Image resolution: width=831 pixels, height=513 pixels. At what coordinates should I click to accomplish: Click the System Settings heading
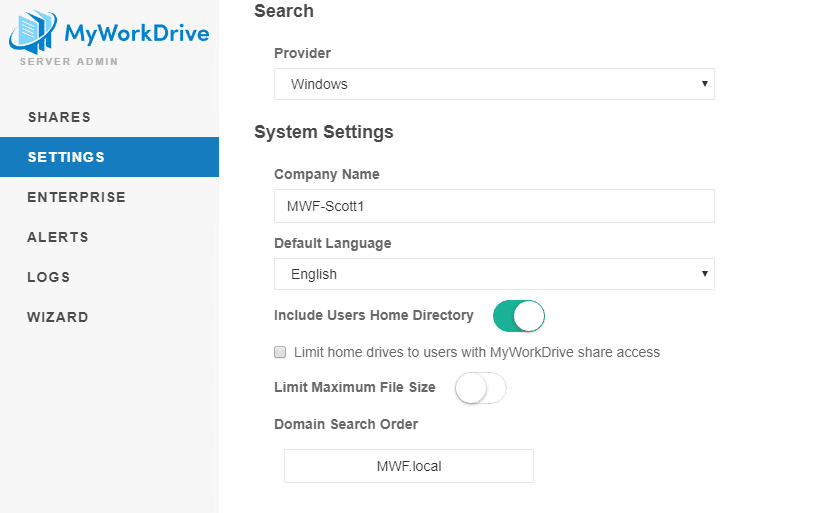pyautogui.click(x=324, y=132)
